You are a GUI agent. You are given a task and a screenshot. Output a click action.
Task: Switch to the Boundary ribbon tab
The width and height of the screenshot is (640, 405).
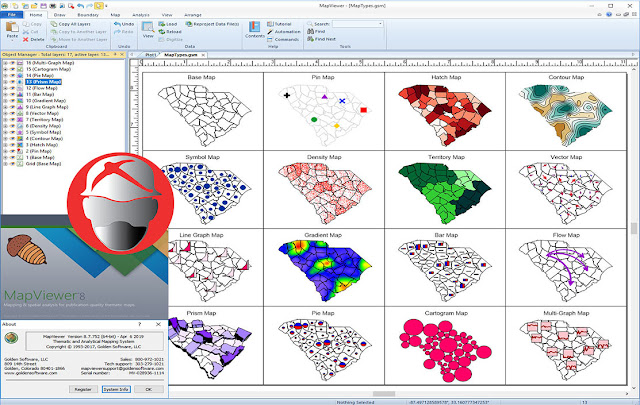pyautogui.click(x=88, y=15)
